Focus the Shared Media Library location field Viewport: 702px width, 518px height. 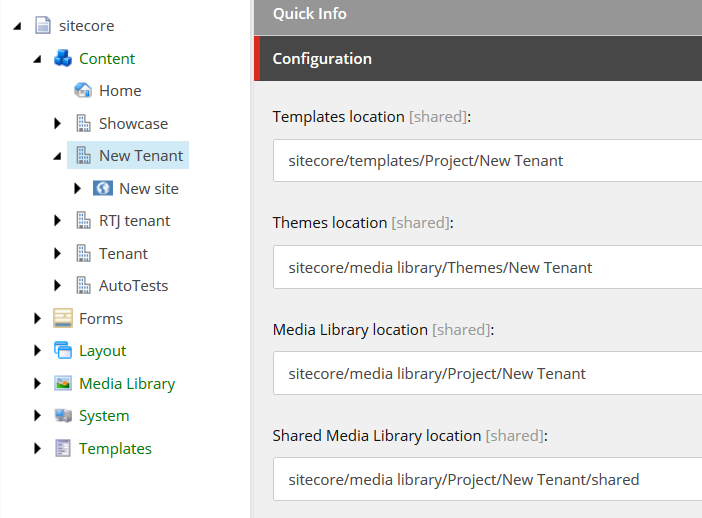click(x=488, y=479)
